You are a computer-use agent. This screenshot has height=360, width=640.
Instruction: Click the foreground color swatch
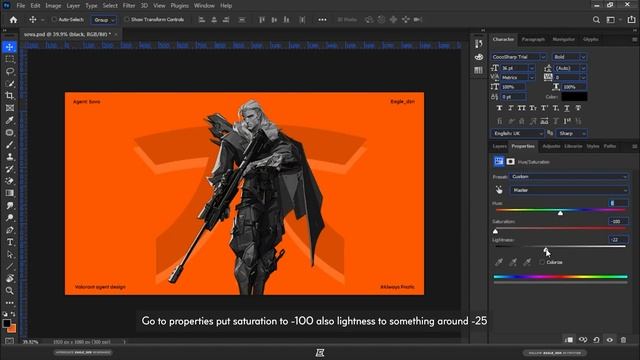point(6,324)
